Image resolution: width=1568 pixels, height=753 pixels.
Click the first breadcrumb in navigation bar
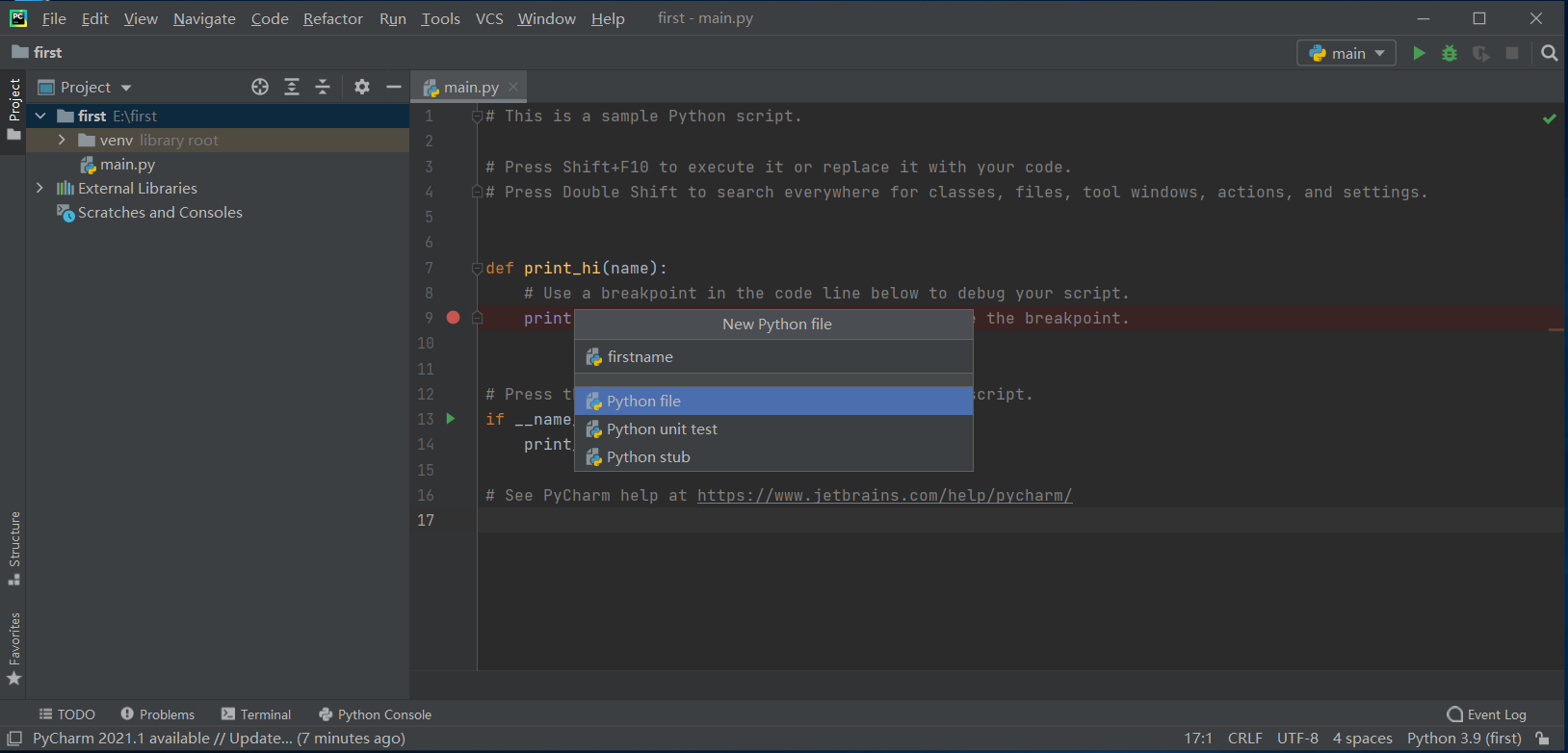(37, 53)
